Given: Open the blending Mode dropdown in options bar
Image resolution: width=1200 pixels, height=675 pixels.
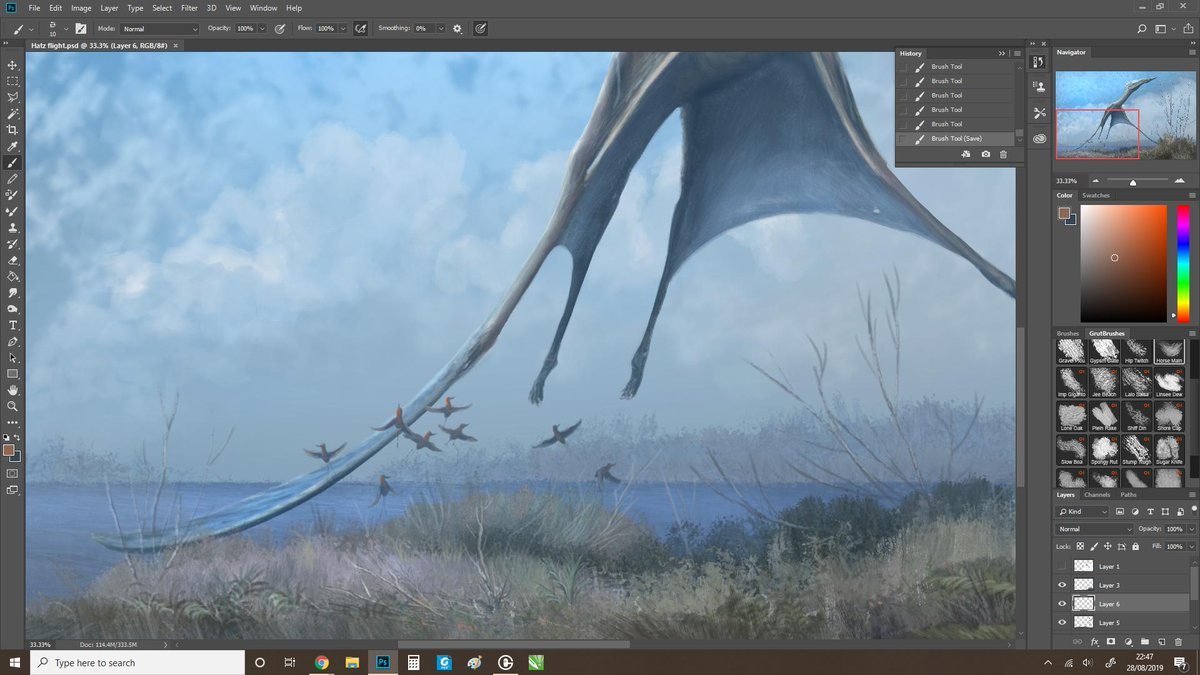Looking at the screenshot, I should click(x=160, y=29).
